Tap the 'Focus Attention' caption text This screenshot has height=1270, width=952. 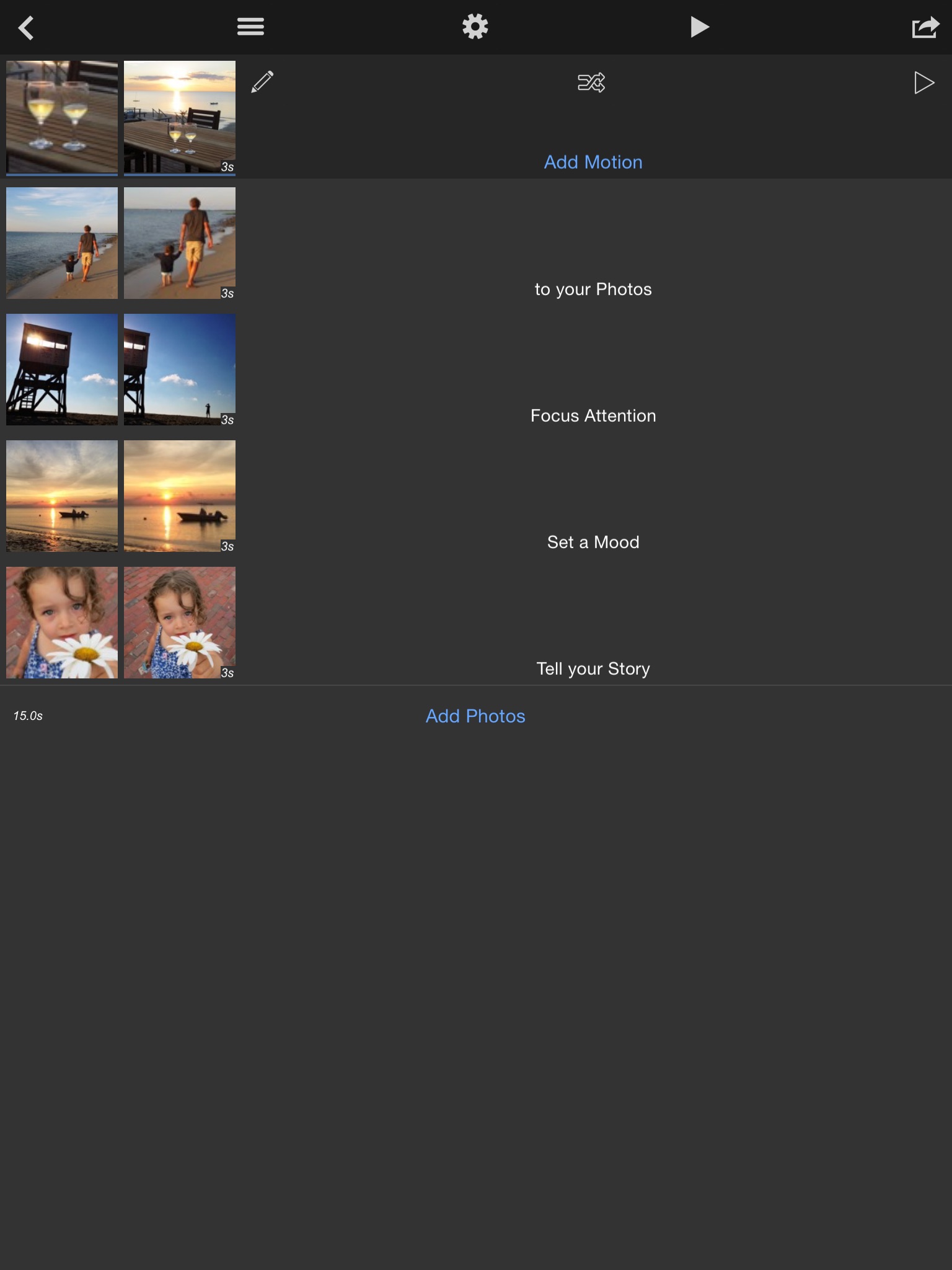[593, 415]
